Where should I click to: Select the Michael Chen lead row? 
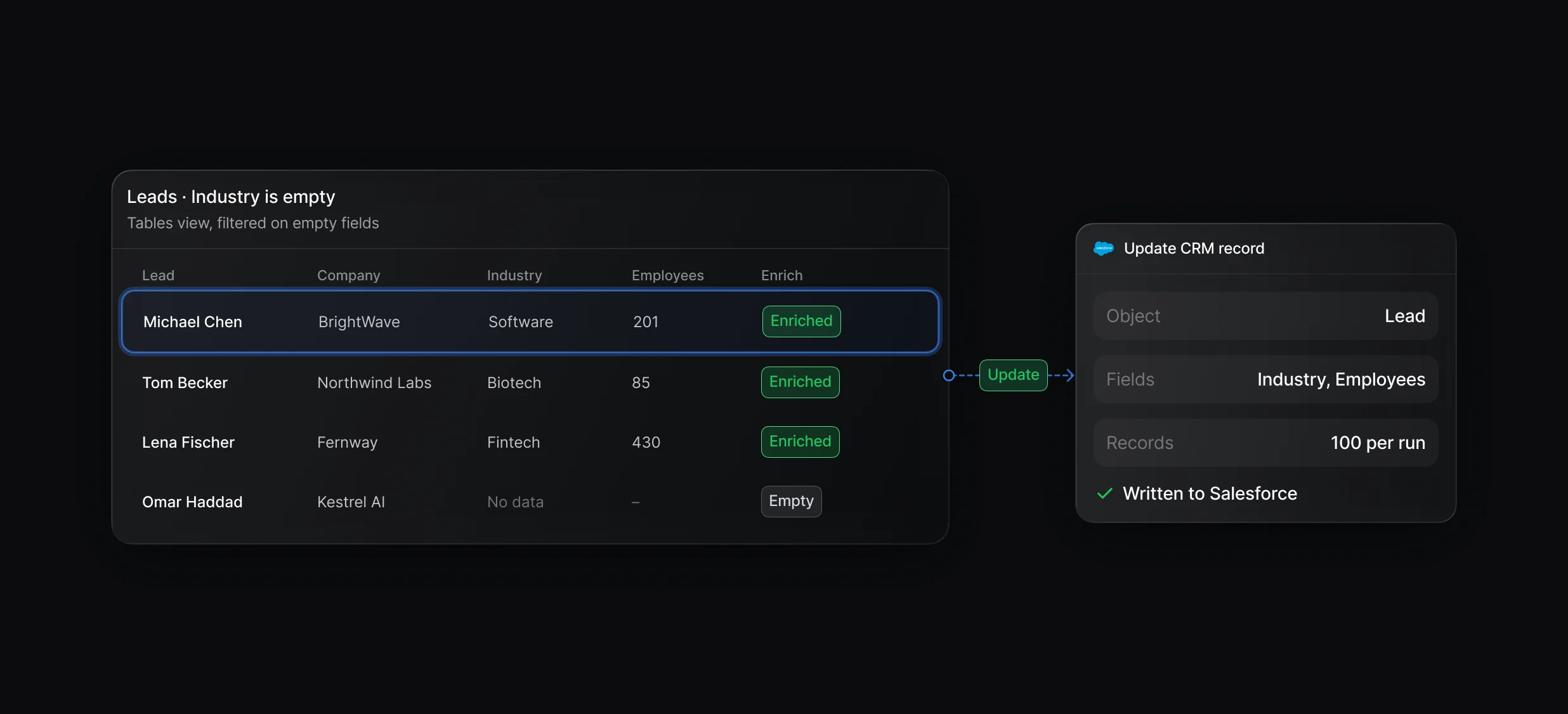(530, 321)
